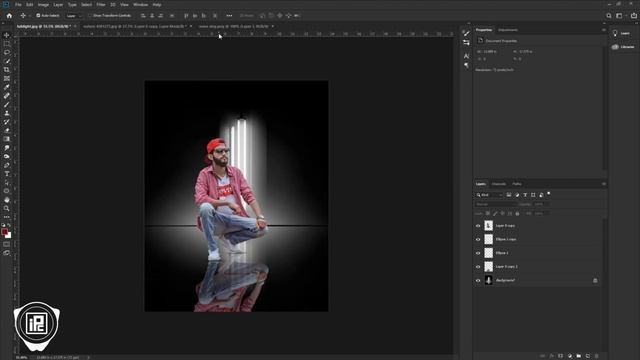Click the Layer 0 copy layer thumbnail
Screen dimensions: 640x360
pyautogui.click(x=489, y=226)
